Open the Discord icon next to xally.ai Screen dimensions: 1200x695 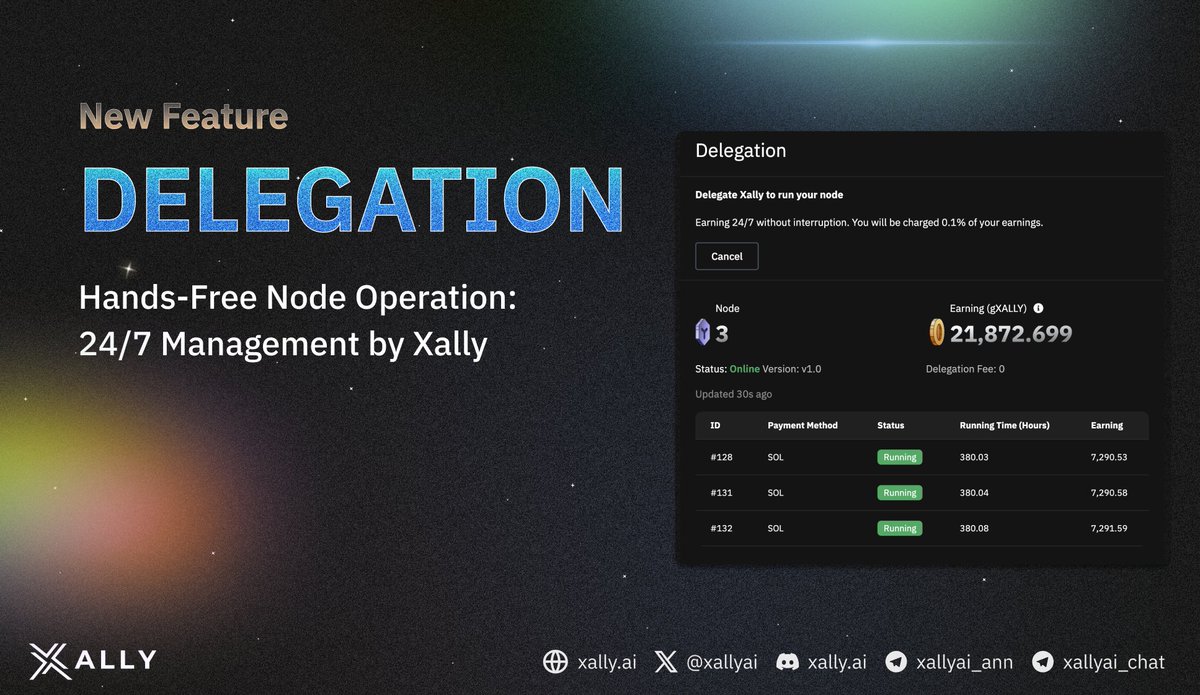pyautogui.click(x=788, y=661)
